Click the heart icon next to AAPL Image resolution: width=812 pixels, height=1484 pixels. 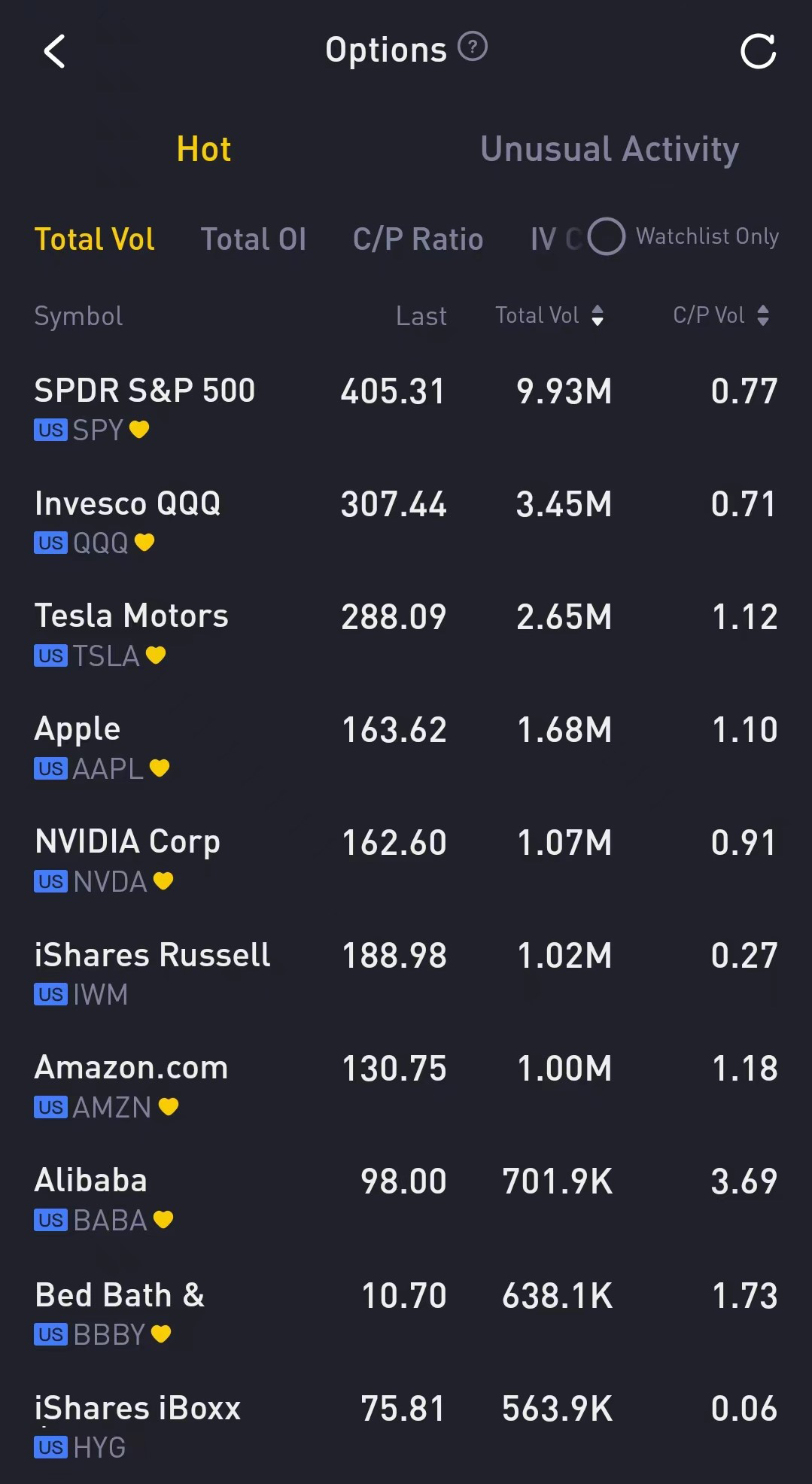[160, 768]
